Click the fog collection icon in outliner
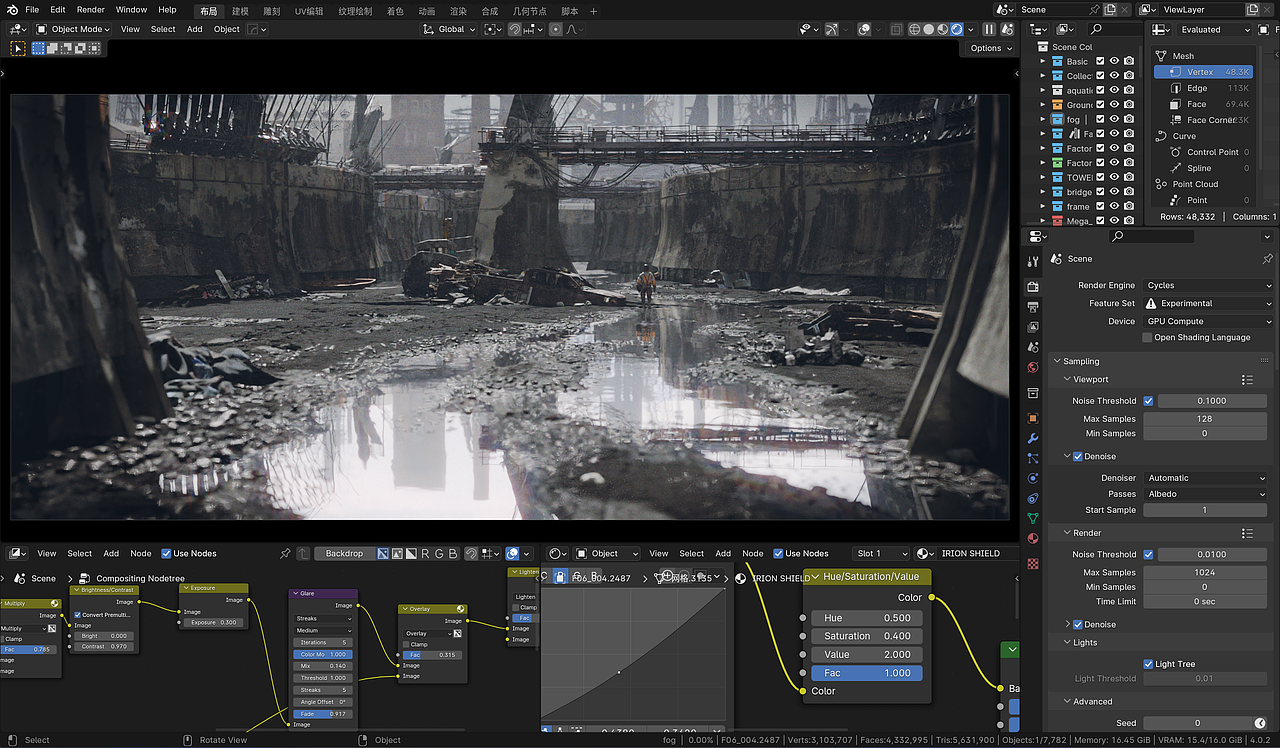Screen dimensions: 1280x748 pyautogui.click(x=1057, y=119)
